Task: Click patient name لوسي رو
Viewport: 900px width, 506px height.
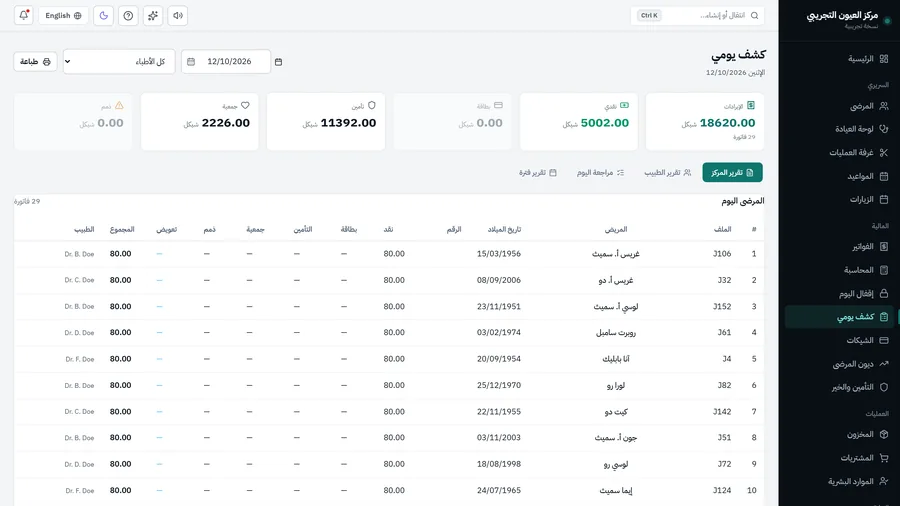Action: (x=616, y=464)
